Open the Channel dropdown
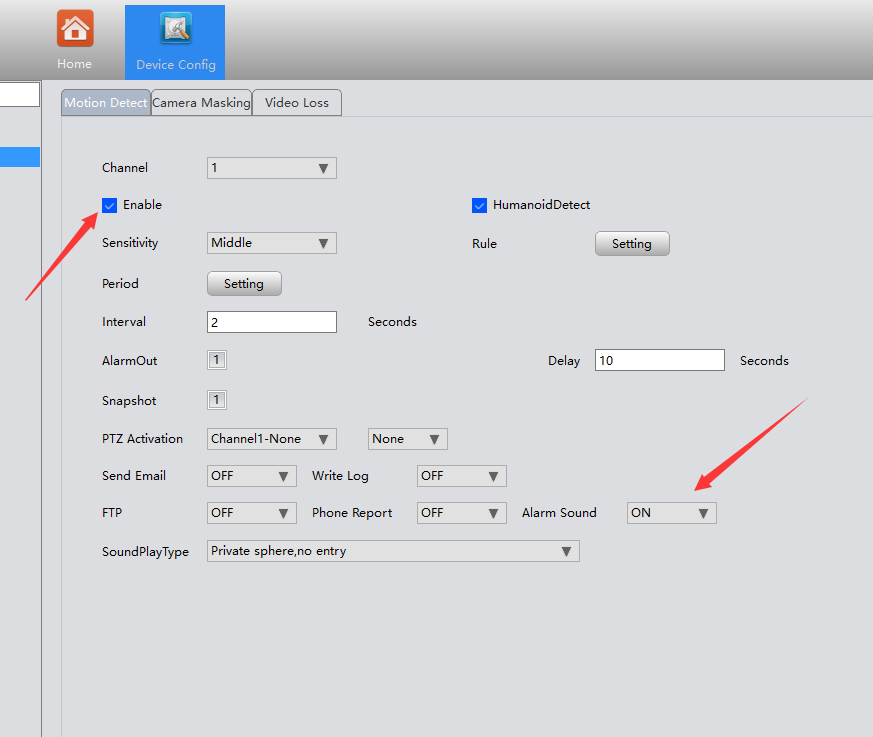 coord(272,168)
